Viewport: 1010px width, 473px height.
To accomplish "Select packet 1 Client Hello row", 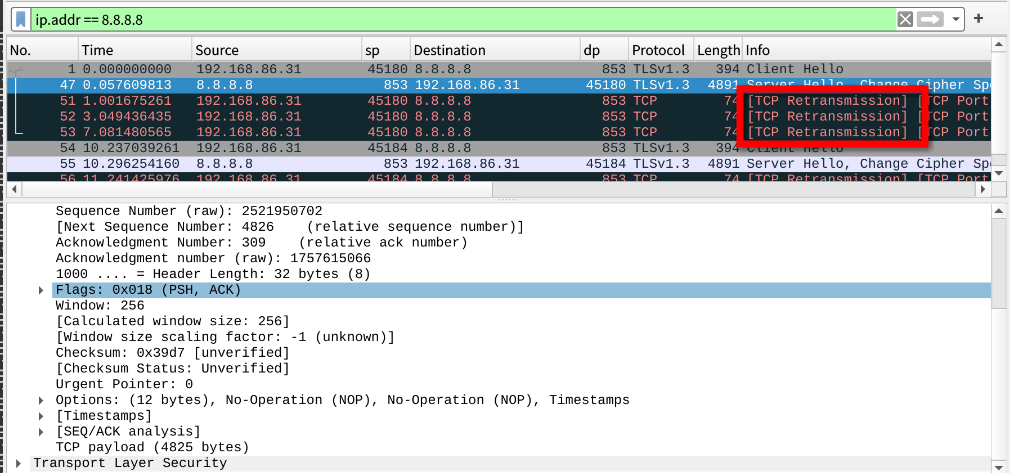I will (x=499, y=69).
